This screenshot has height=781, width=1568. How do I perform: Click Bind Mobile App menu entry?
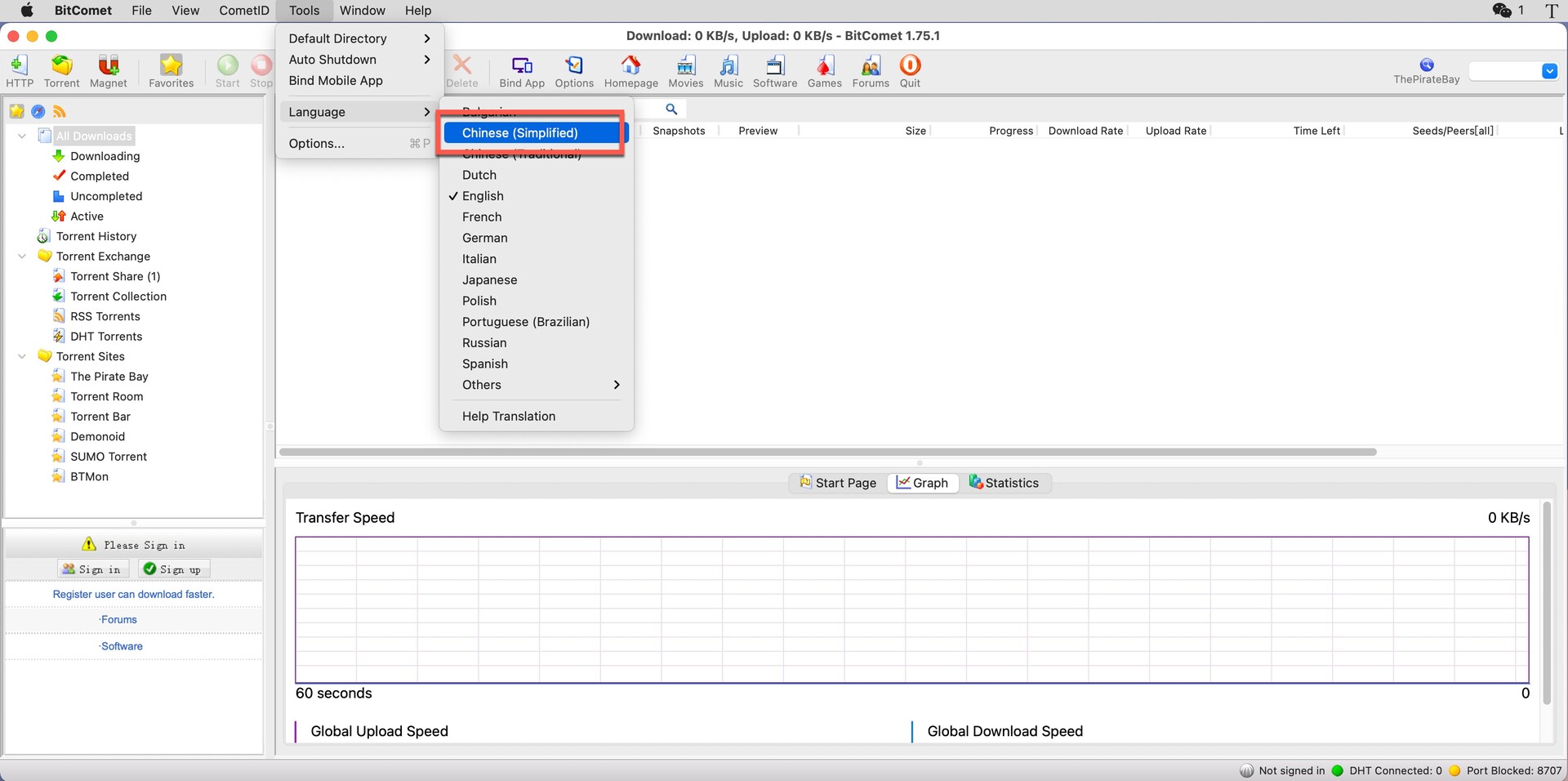coord(359,81)
